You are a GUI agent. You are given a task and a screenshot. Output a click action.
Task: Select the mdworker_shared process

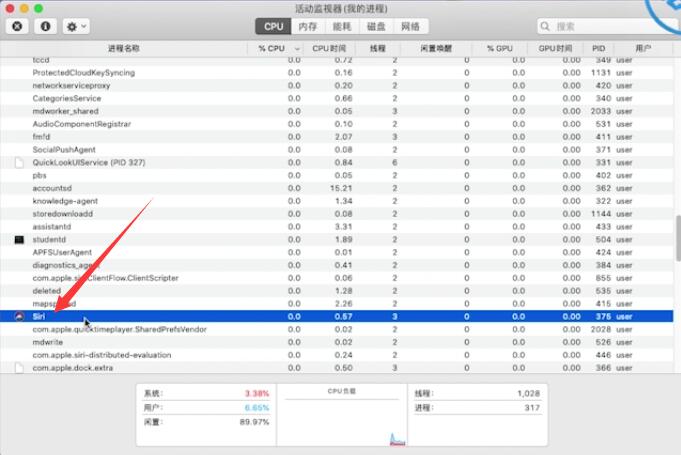click(x=66, y=111)
